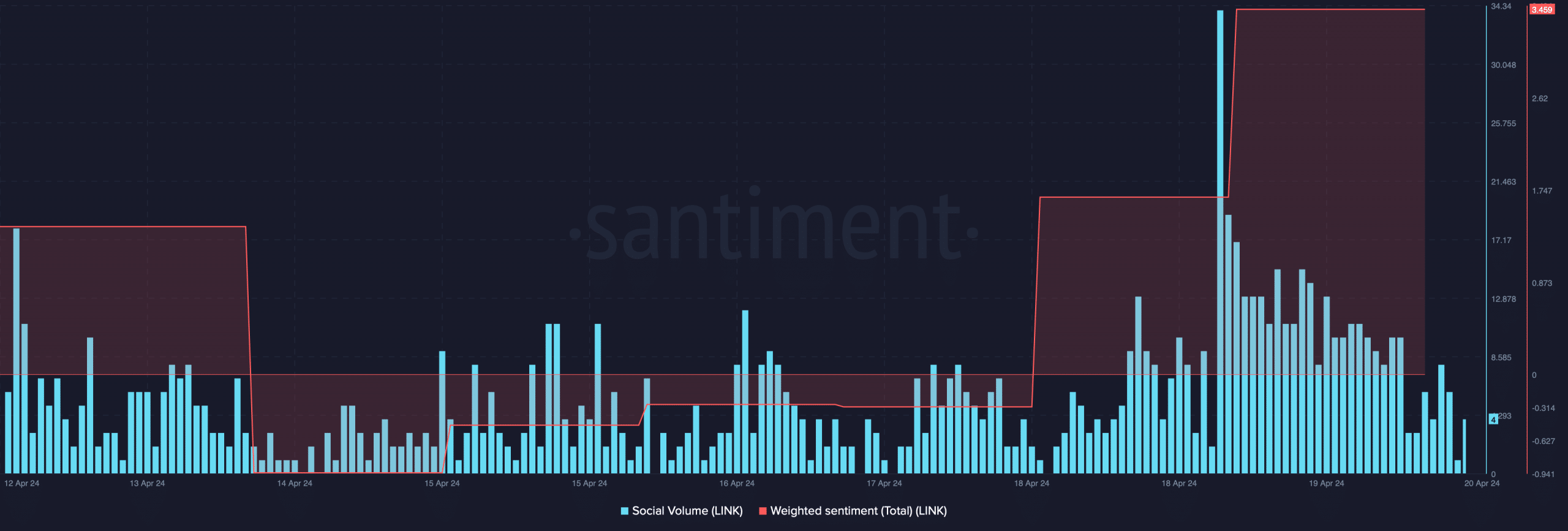Select the -0.941 sentiment axis value

click(x=1543, y=474)
